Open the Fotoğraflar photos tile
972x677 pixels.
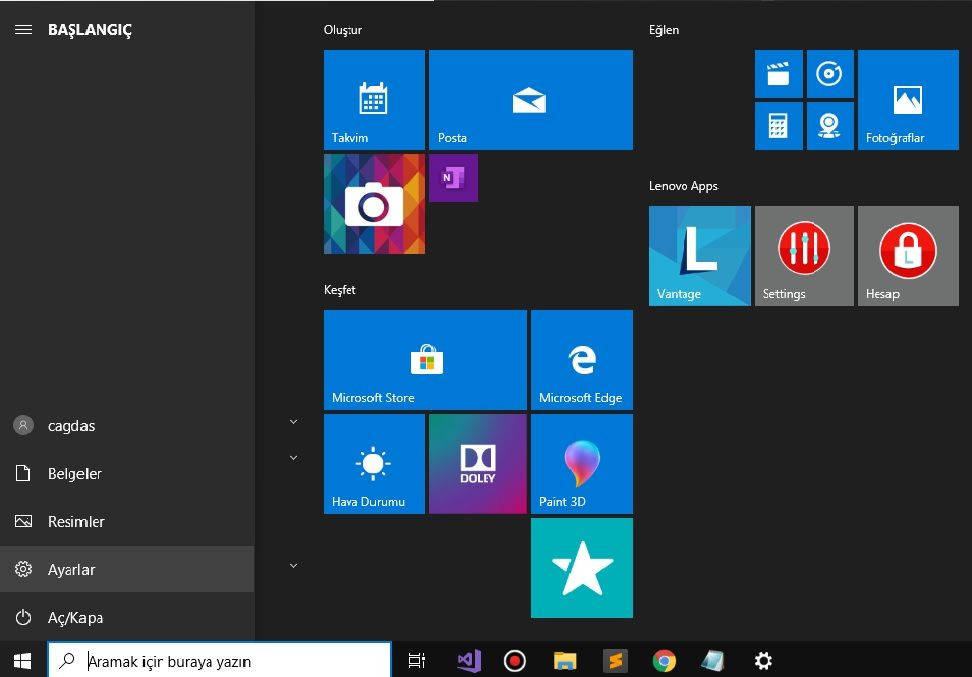tap(908, 100)
